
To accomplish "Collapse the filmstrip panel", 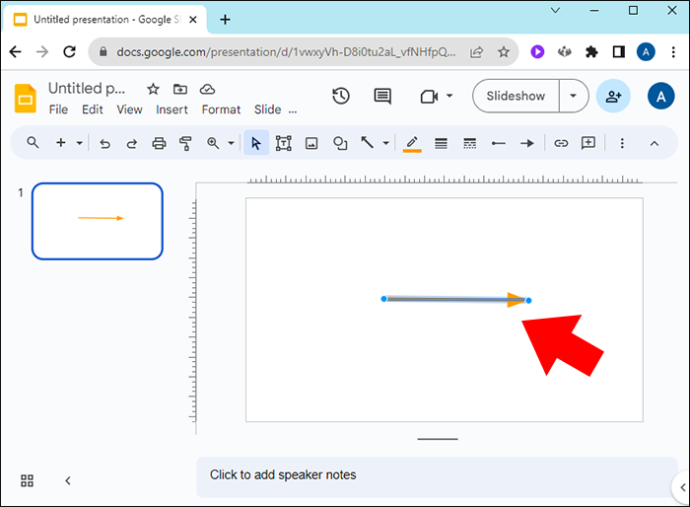I will coord(68,481).
